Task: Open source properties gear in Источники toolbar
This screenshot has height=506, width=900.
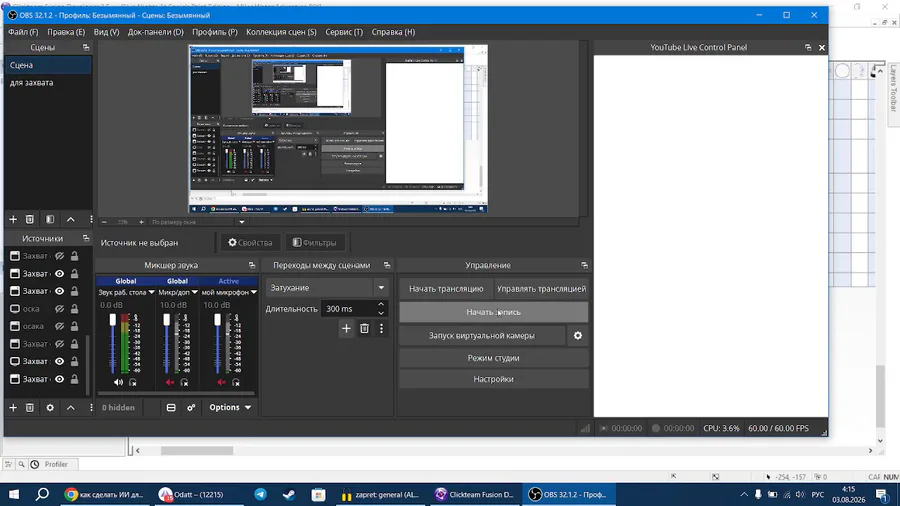Action: tap(50, 407)
